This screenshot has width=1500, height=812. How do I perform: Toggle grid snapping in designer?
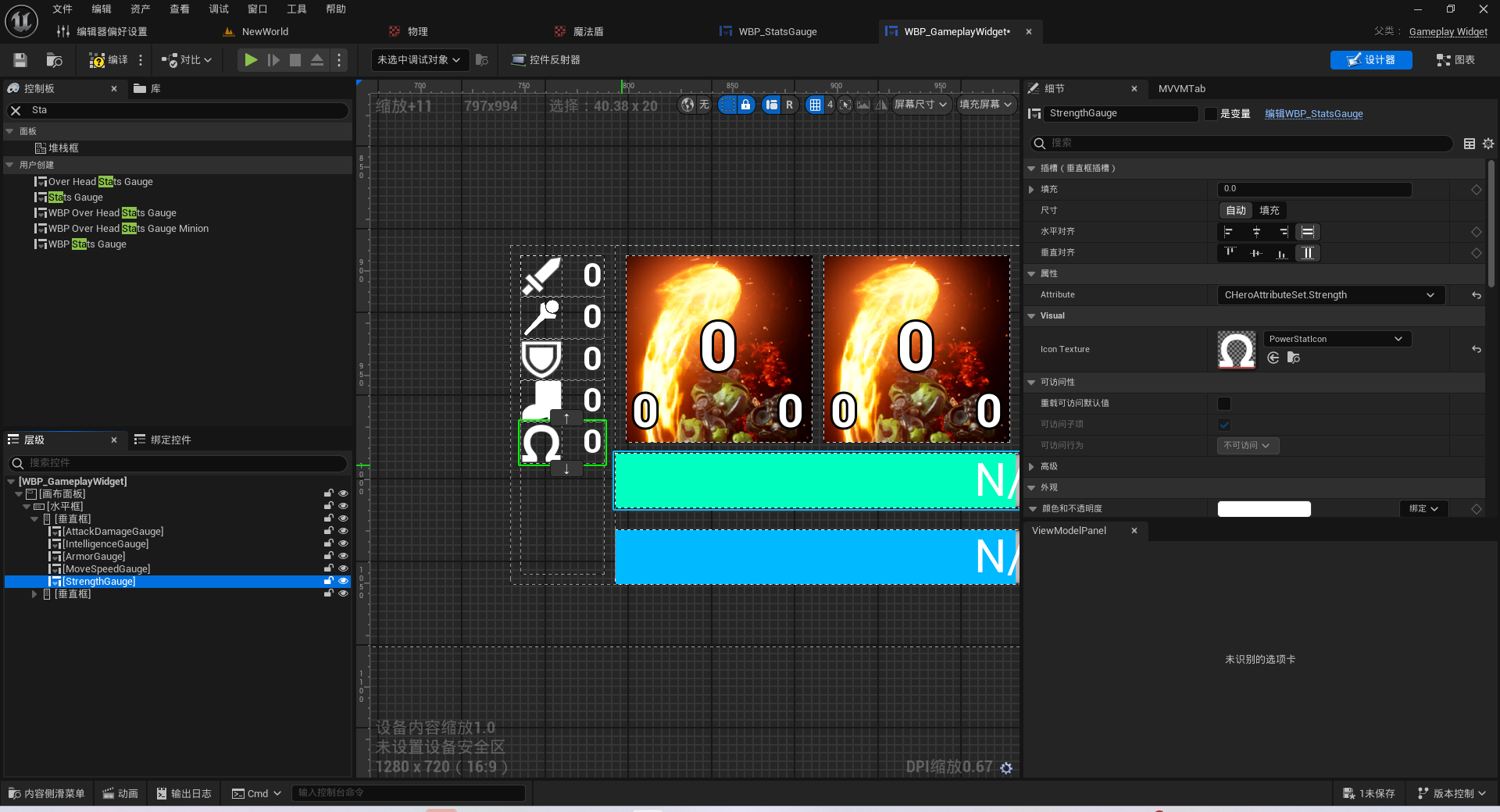point(815,105)
